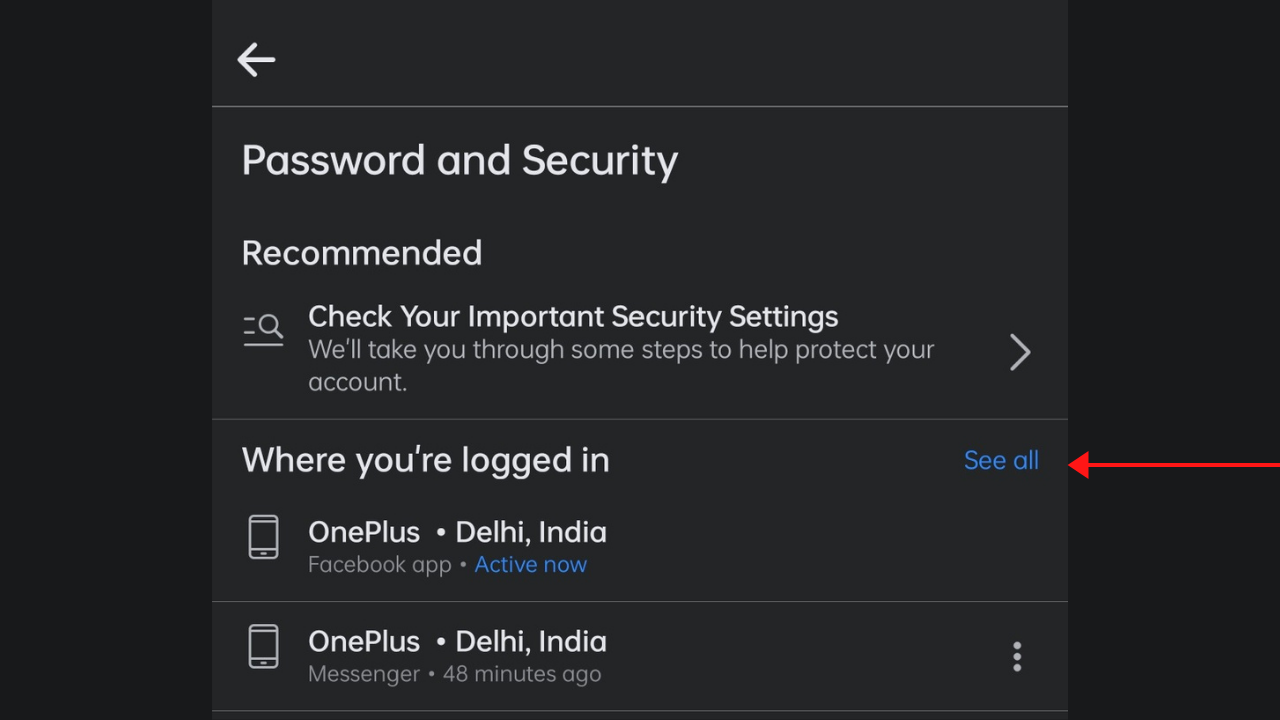Open three-dot menu for Messenger session
The height and width of the screenshot is (720, 1280).
click(1017, 656)
